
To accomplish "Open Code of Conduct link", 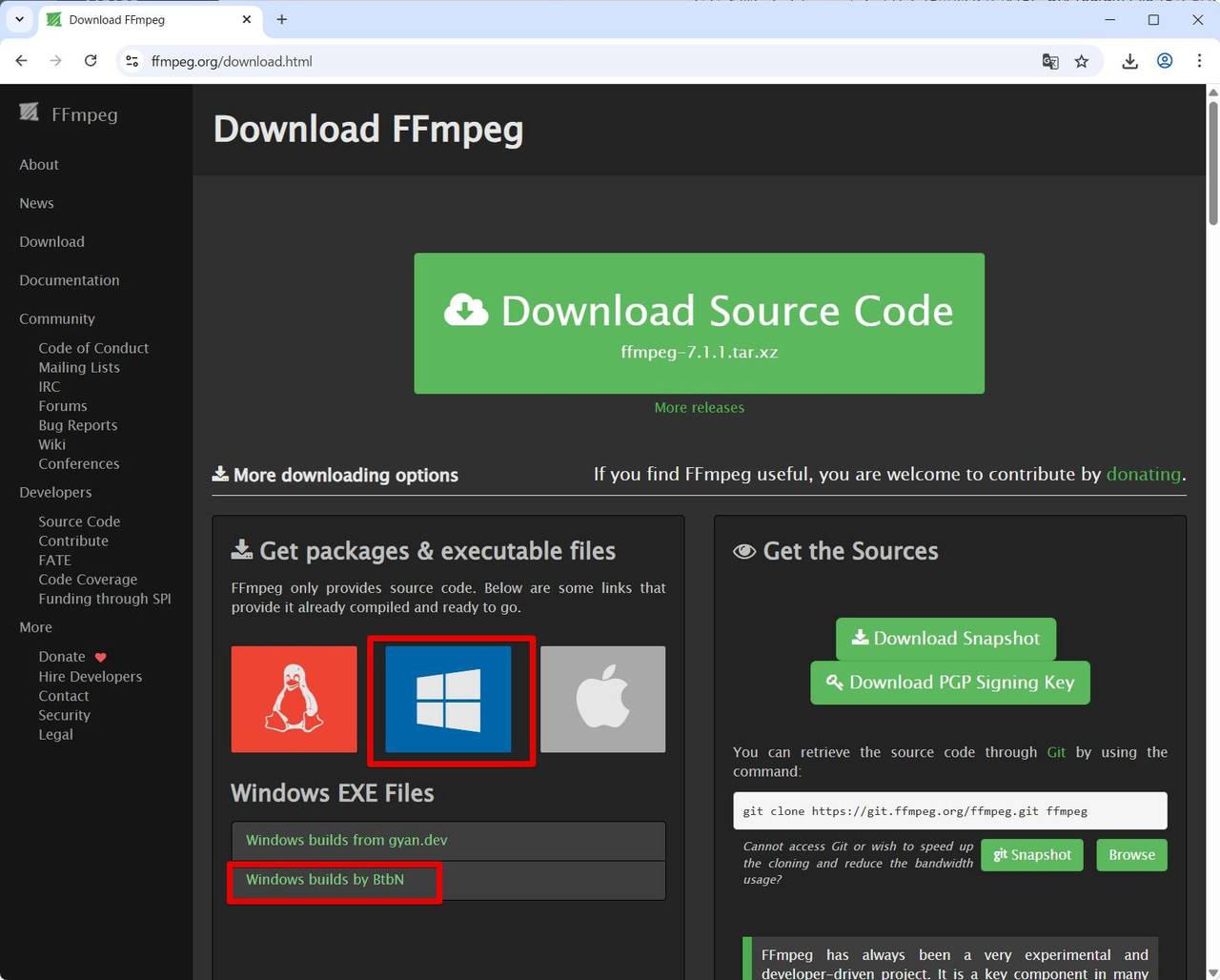I will pyautogui.click(x=93, y=348).
